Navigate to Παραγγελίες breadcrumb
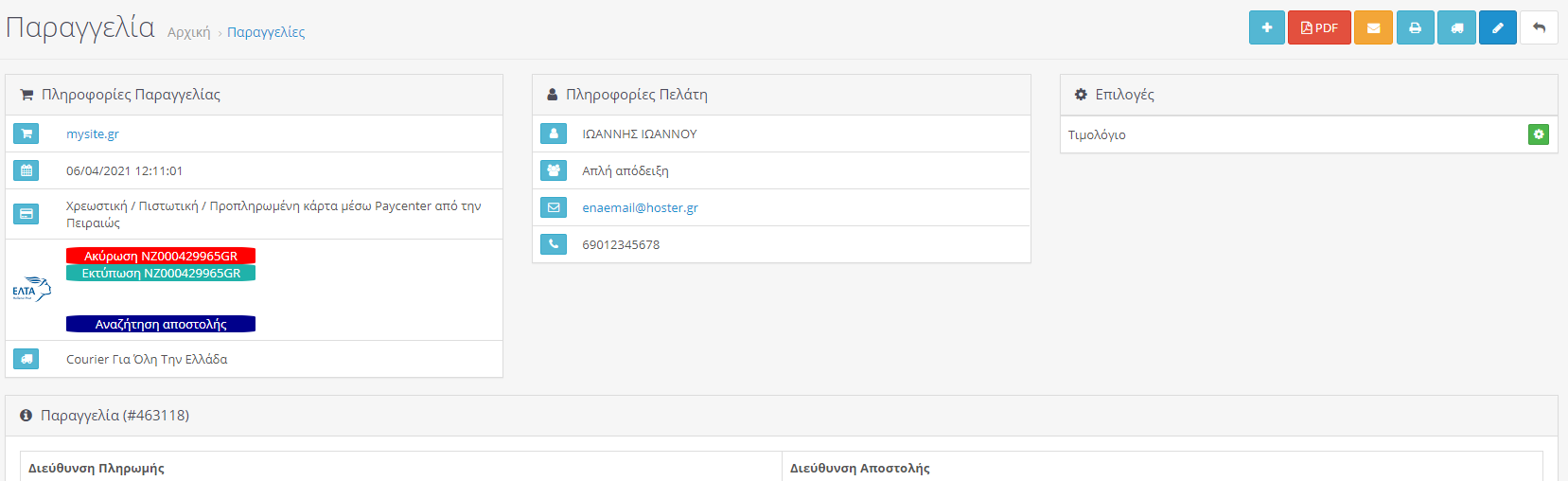Image resolution: width=1568 pixels, height=481 pixels. pos(266,32)
